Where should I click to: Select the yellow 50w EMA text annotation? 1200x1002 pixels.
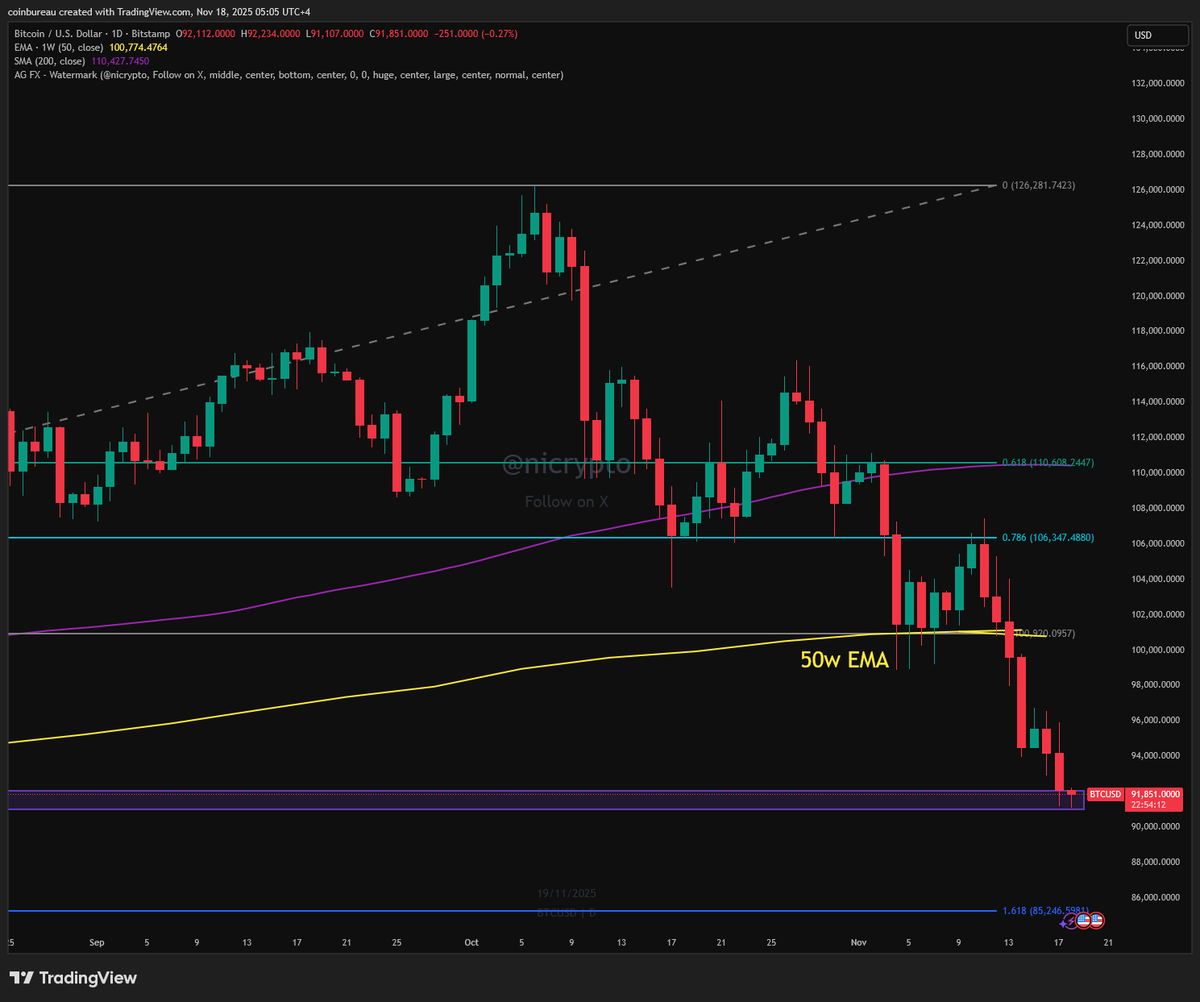(x=844, y=659)
